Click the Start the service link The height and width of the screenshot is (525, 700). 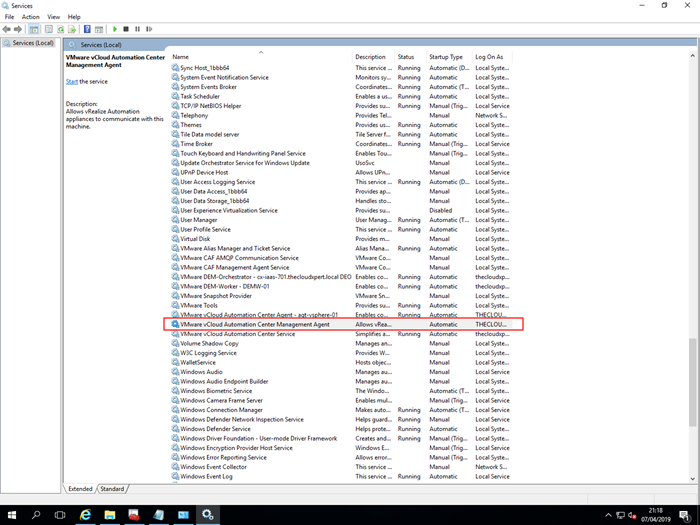click(72, 81)
